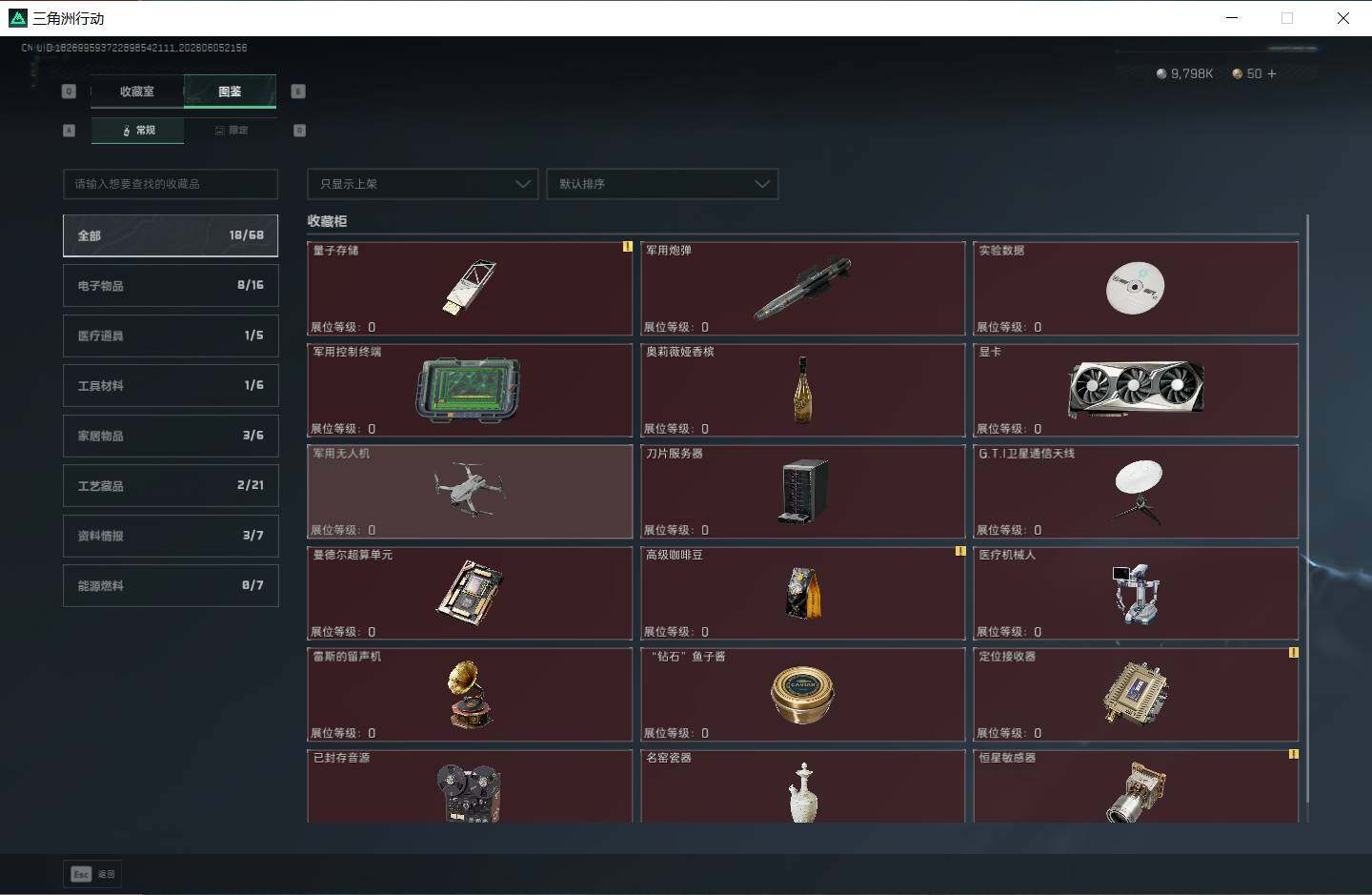Click the 9,798K currency balance
This screenshot has width=1372, height=895.
(x=1192, y=73)
